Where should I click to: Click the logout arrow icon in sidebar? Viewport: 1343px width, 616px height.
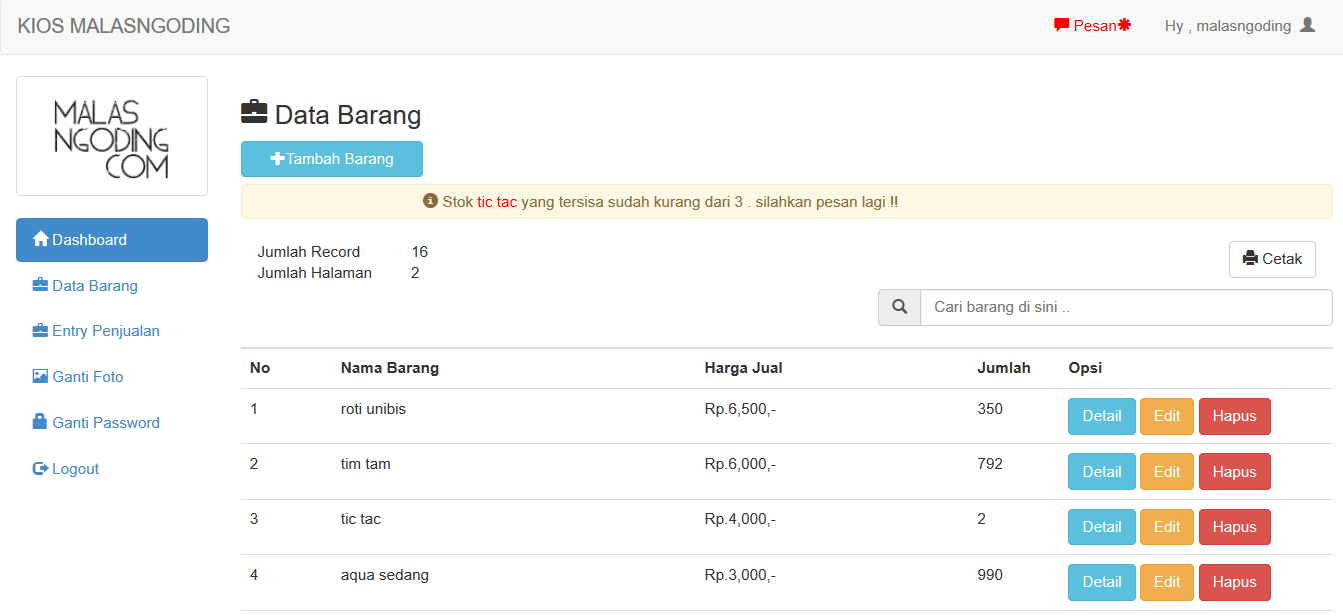pyautogui.click(x=41, y=469)
